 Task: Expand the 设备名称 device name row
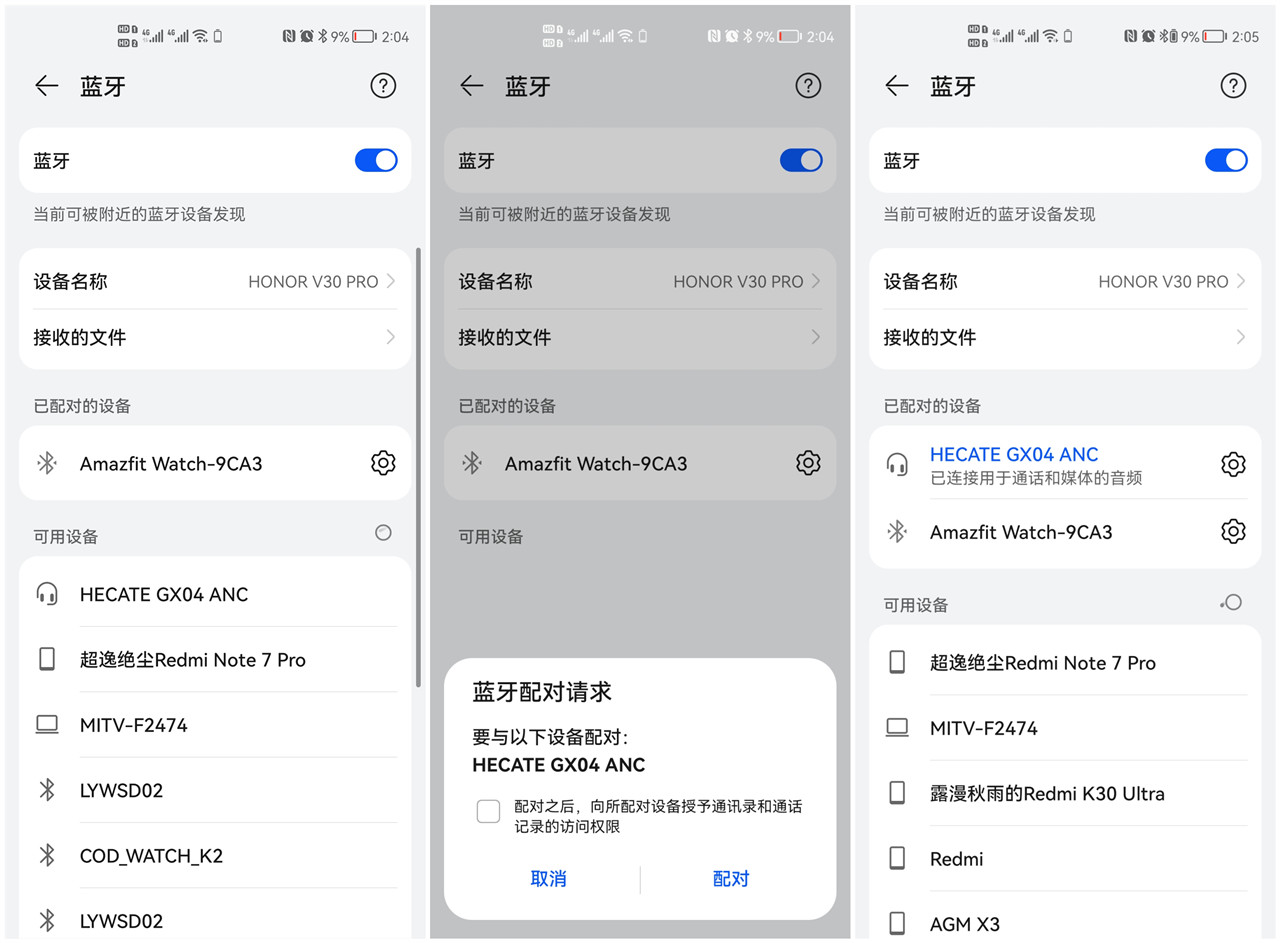[213, 281]
